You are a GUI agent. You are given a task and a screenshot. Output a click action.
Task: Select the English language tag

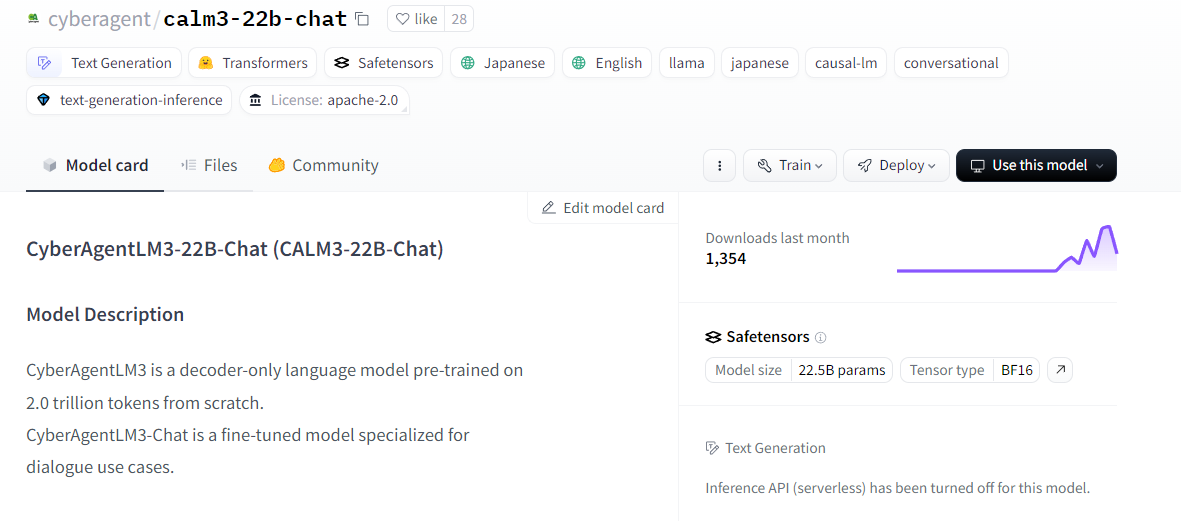click(x=607, y=62)
